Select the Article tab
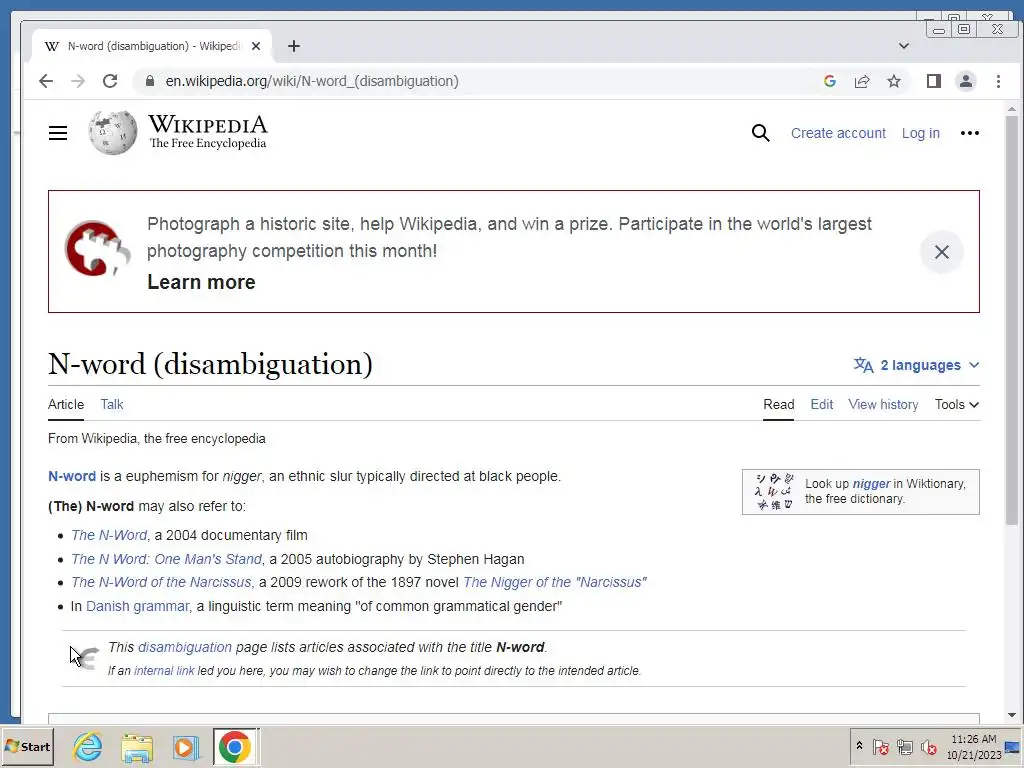 pyautogui.click(x=66, y=404)
